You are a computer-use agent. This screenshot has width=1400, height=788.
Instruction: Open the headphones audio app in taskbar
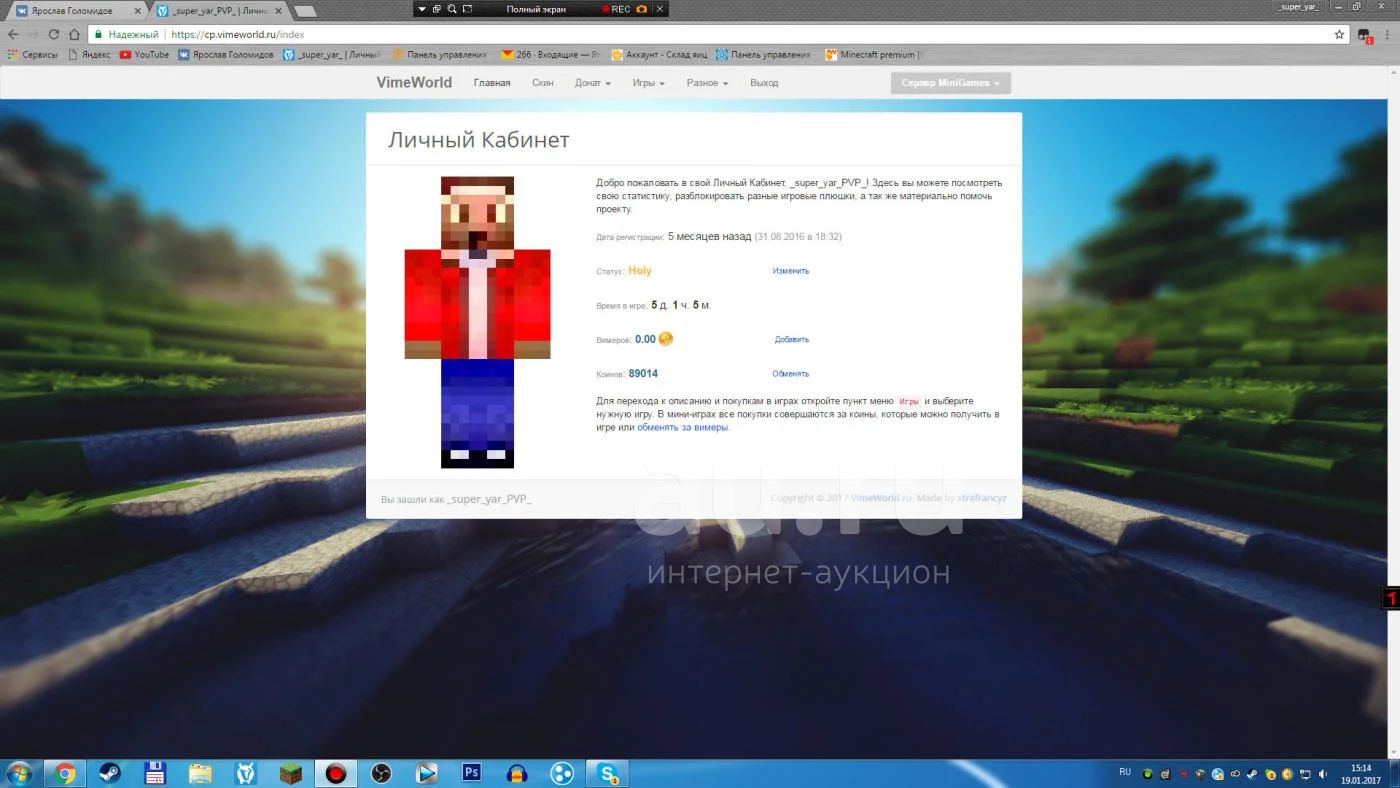point(517,773)
